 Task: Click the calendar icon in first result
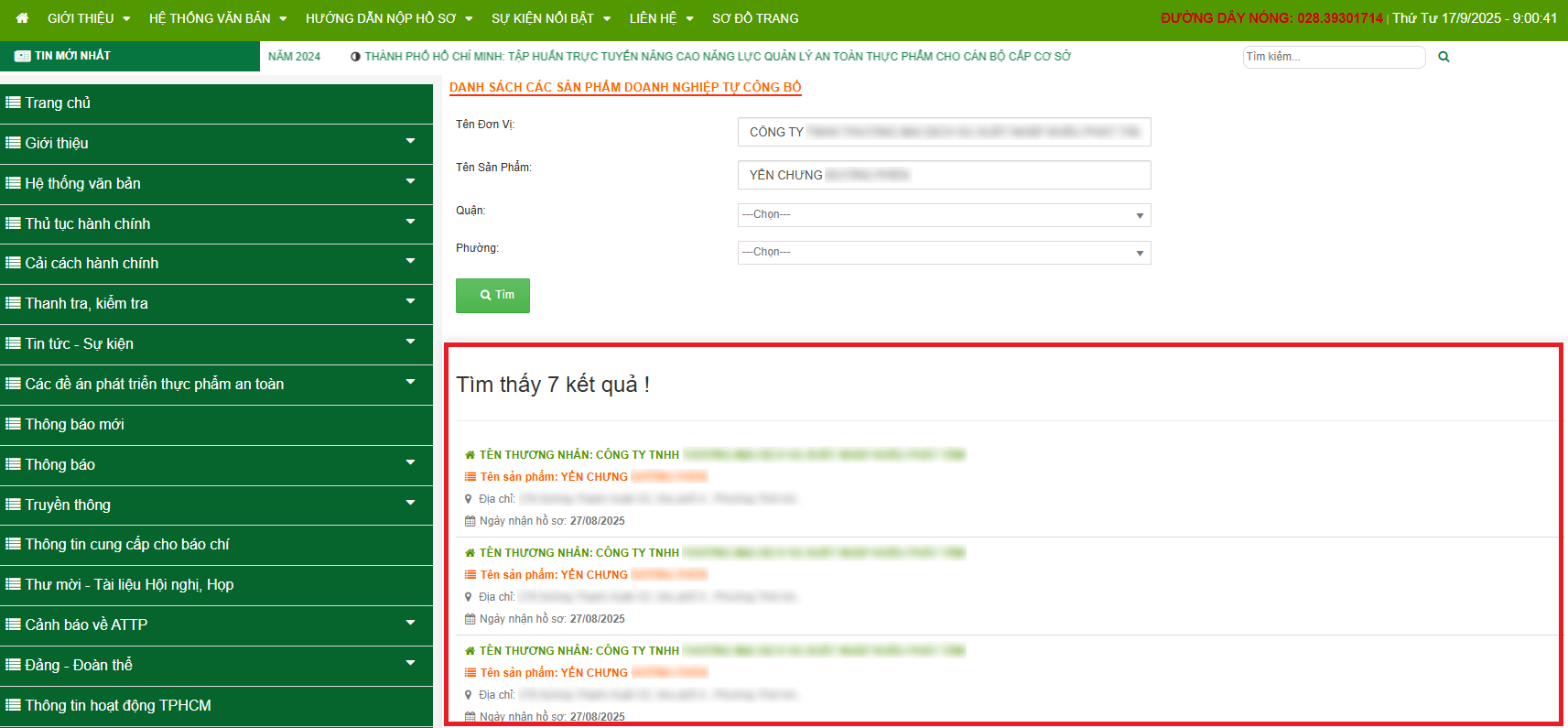[470, 521]
